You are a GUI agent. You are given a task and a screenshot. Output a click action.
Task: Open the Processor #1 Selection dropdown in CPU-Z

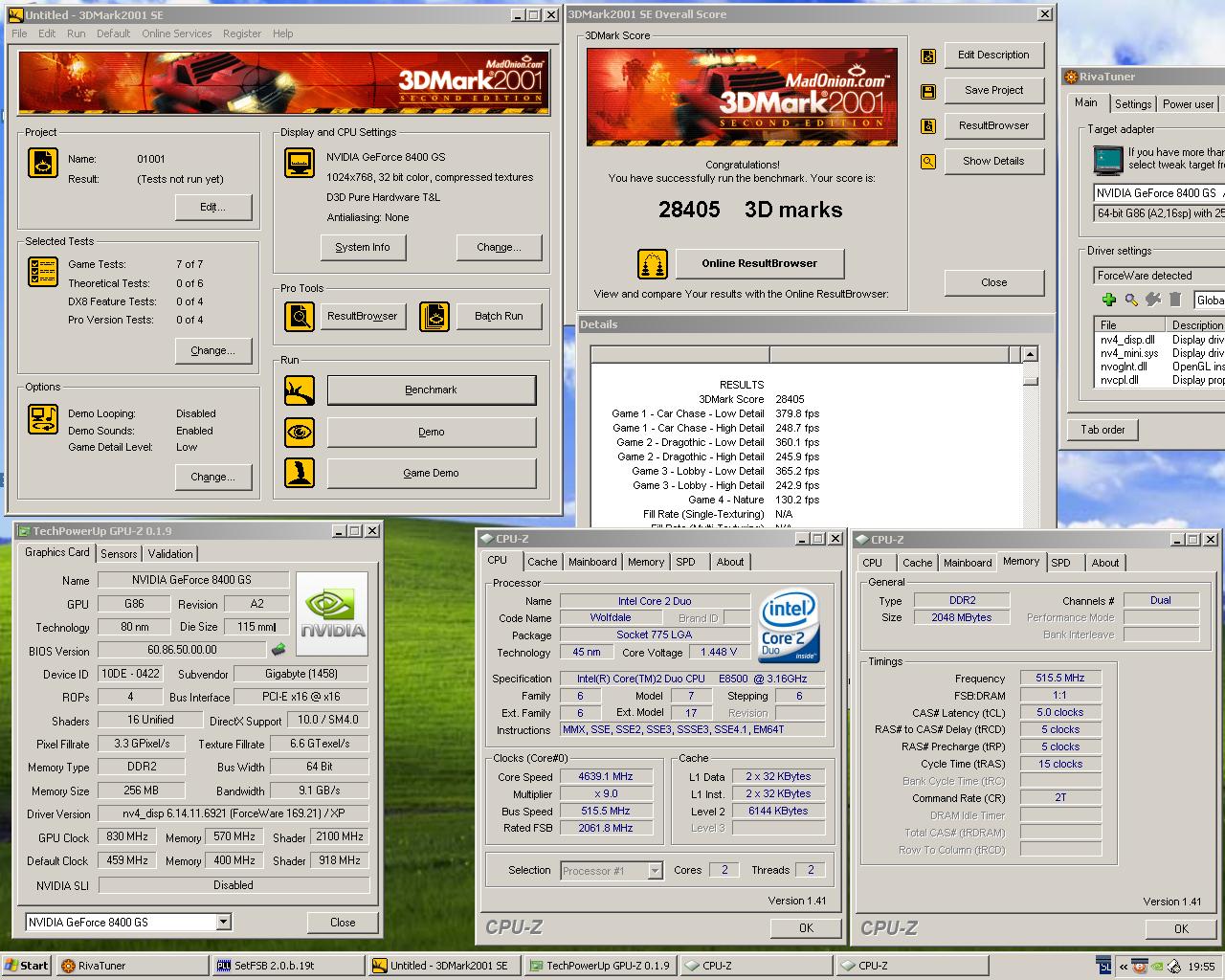[655, 871]
